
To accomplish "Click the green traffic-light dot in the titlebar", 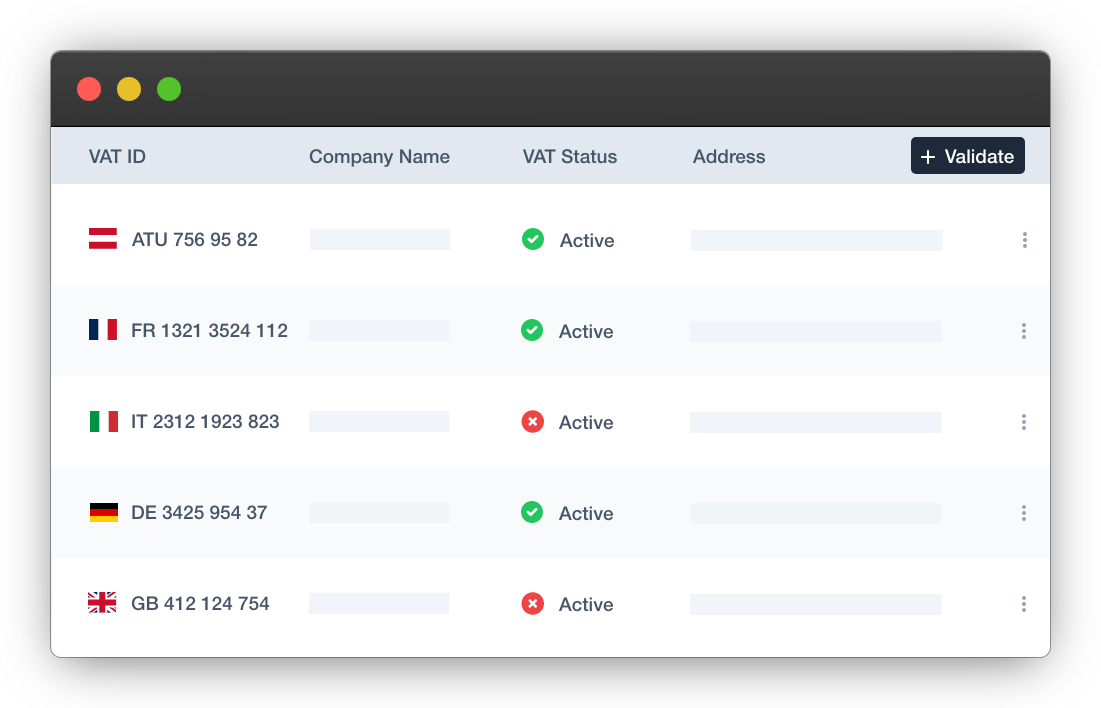I will [x=168, y=89].
